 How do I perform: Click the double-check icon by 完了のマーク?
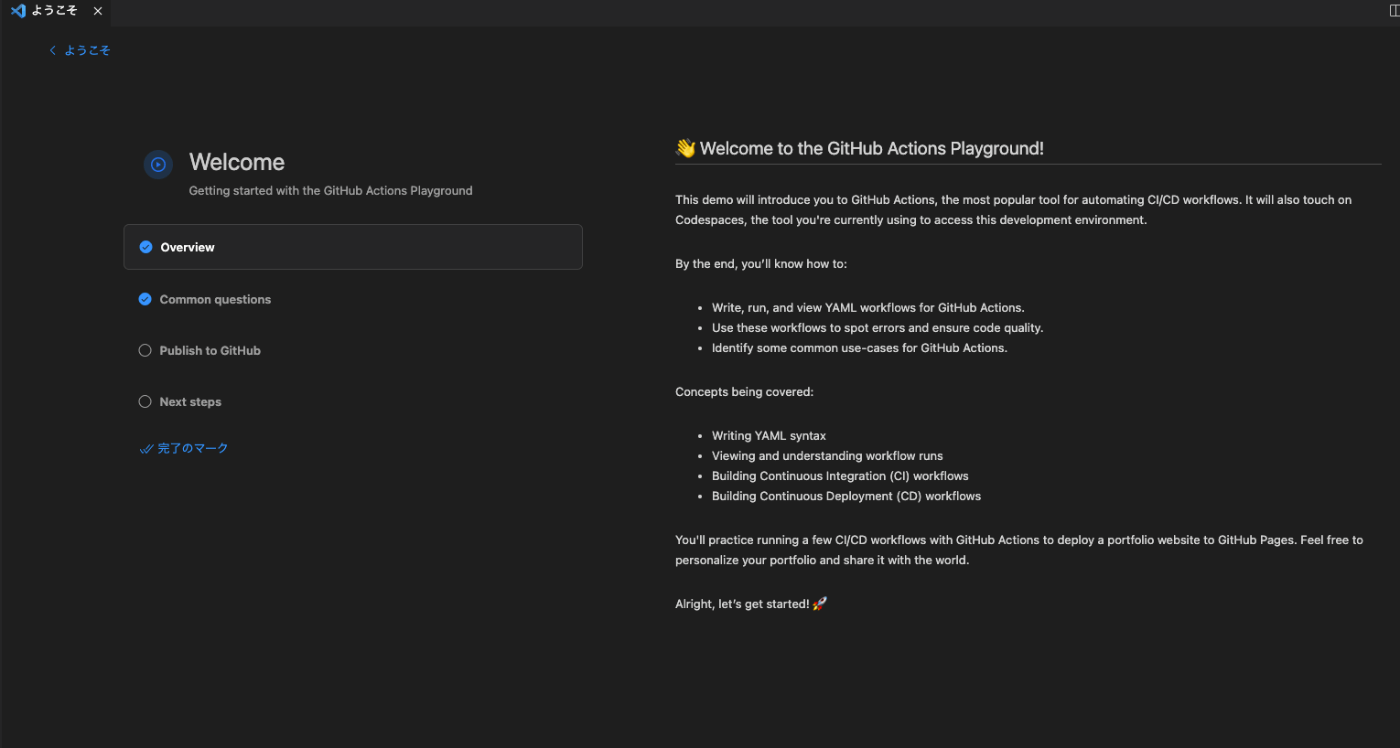(146, 449)
